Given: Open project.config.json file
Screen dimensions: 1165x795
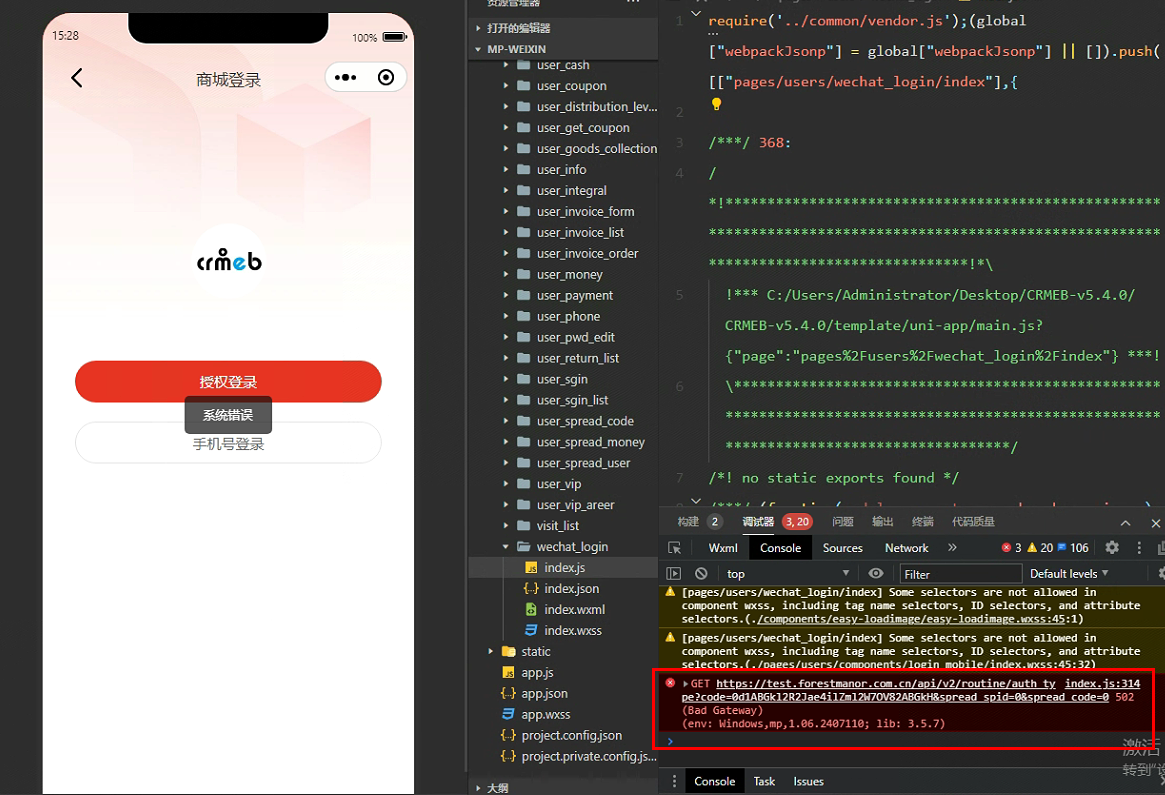Looking at the screenshot, I should [x=571, y=735].
